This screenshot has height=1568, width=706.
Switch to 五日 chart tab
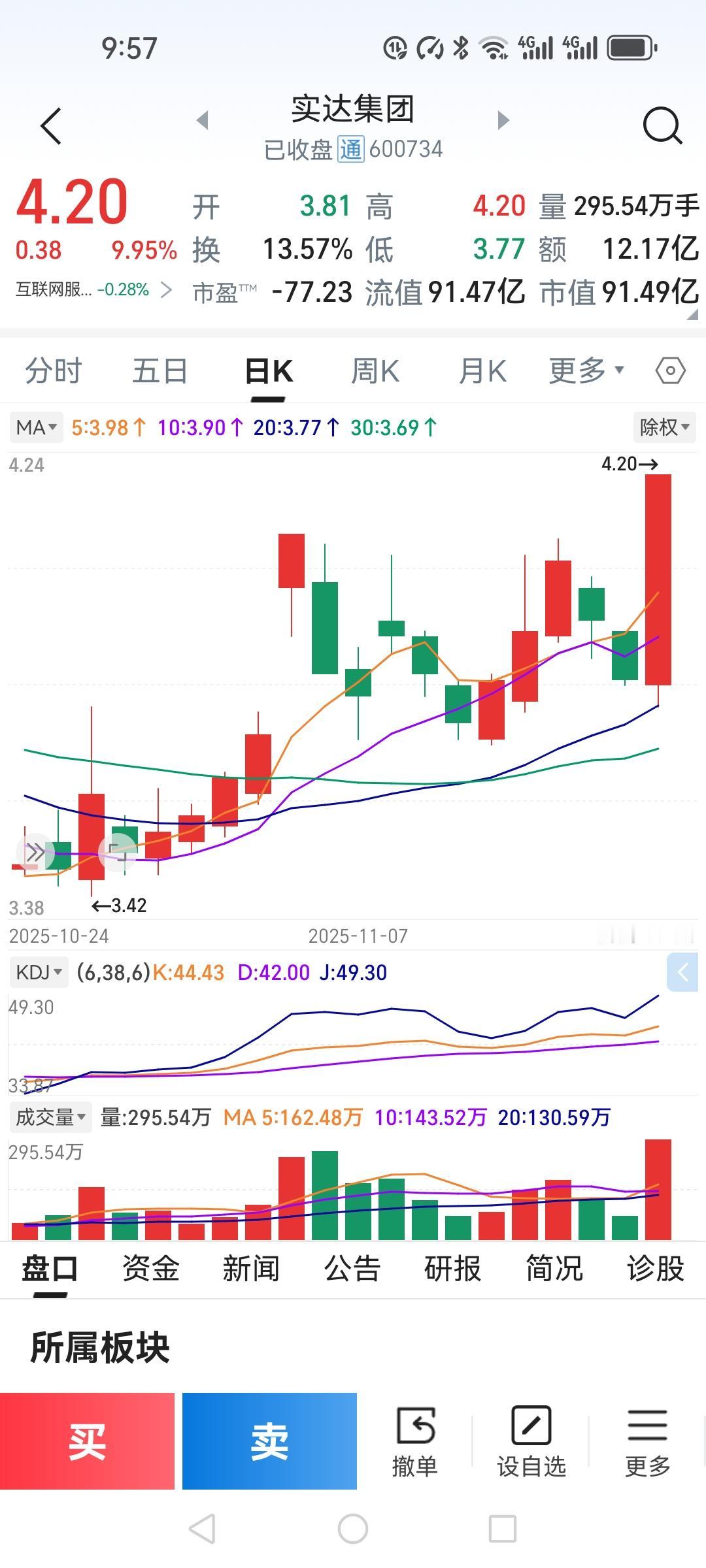pyautogui.click(x=160, y=371)
